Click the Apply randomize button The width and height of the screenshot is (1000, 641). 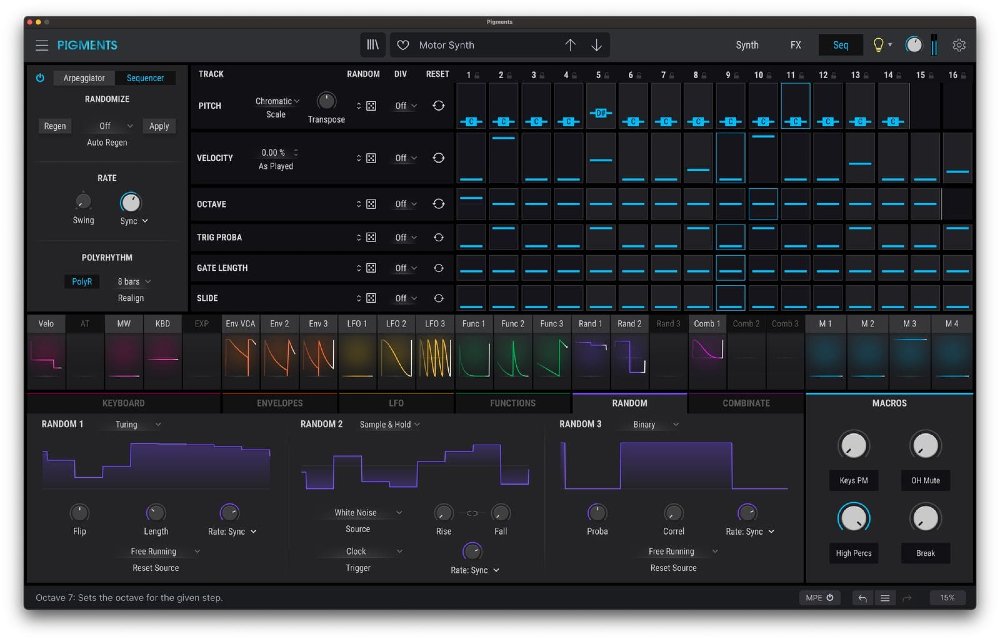159,126
